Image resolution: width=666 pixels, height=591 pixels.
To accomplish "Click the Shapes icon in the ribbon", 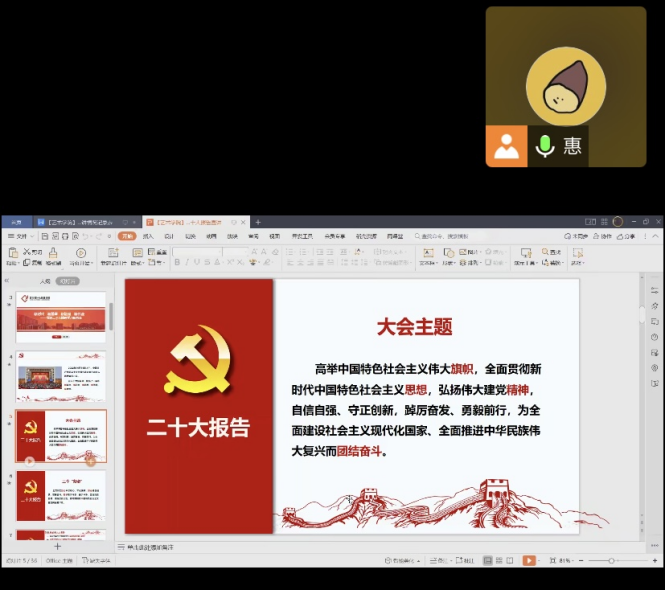I will point(449,252).
